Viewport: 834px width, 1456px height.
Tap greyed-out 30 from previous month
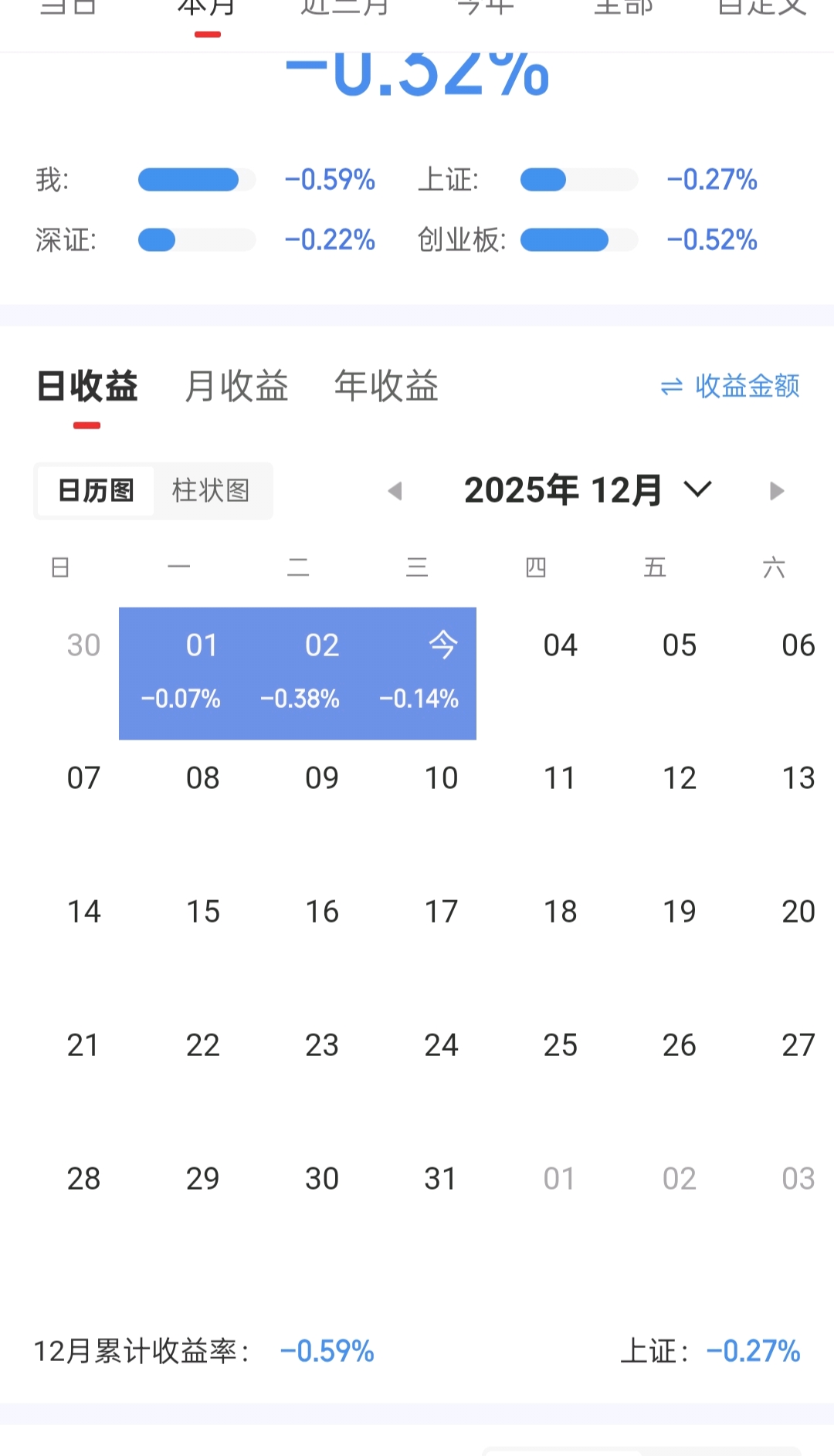pos(83,645)
